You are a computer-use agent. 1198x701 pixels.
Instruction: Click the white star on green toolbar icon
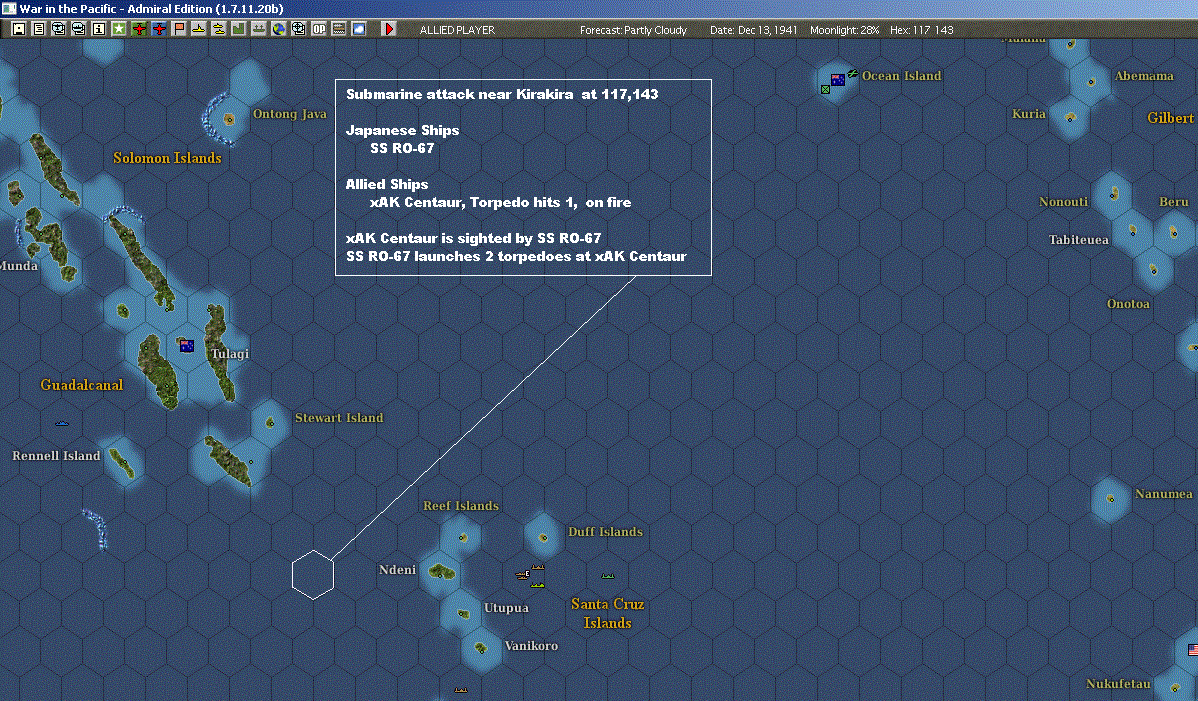118,29
